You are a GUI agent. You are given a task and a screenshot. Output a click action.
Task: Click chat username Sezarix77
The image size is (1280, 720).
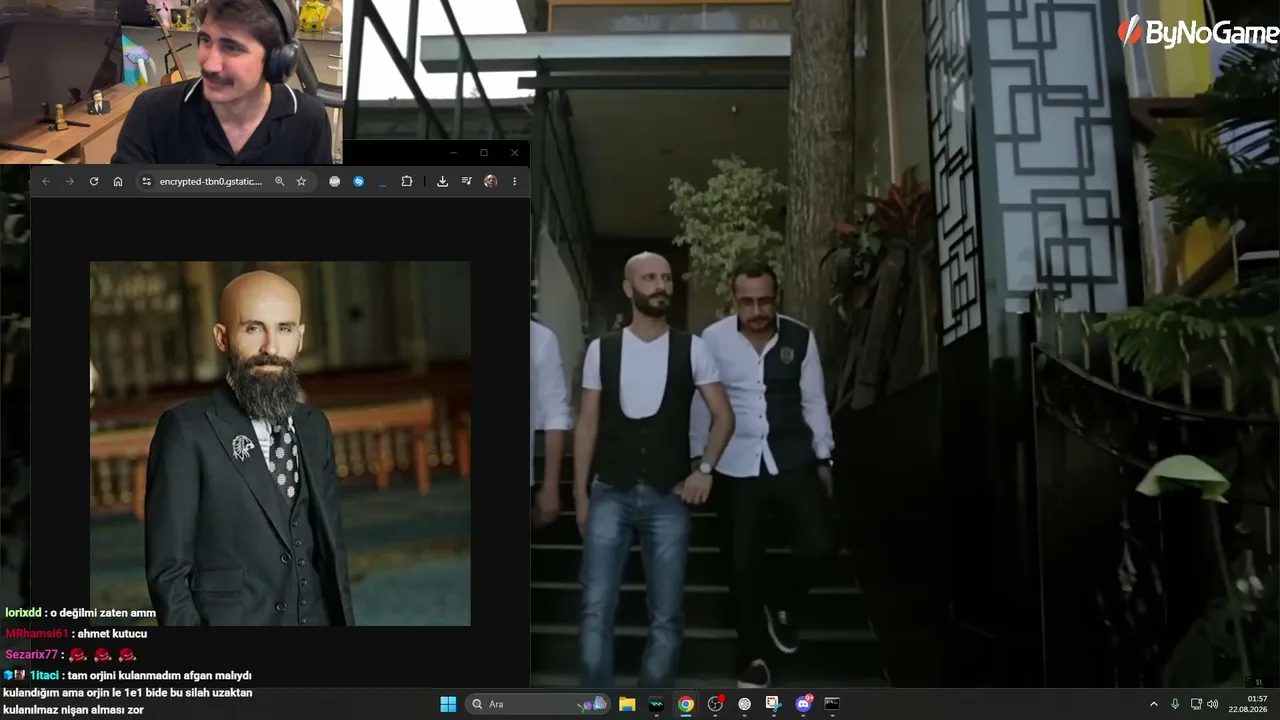coord(32,655)
